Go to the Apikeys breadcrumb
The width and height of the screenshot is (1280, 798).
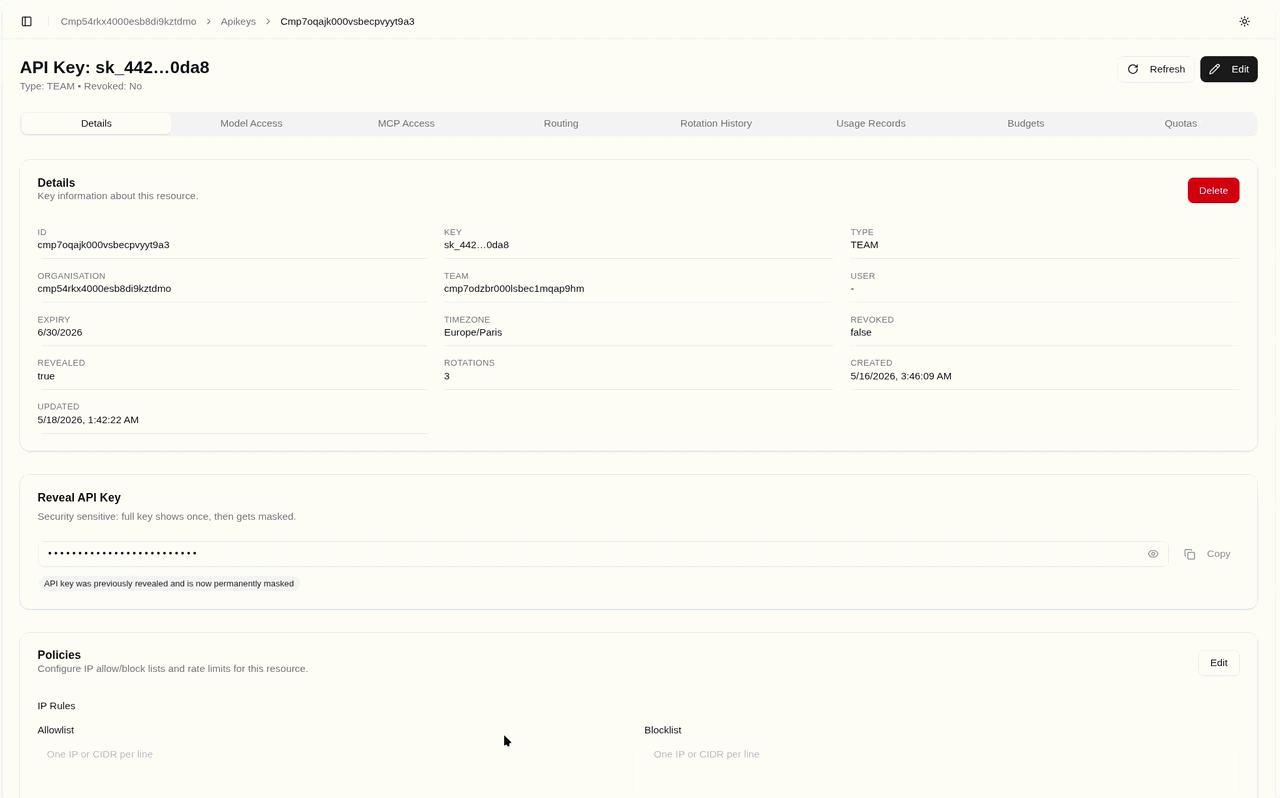pos(238,21)
